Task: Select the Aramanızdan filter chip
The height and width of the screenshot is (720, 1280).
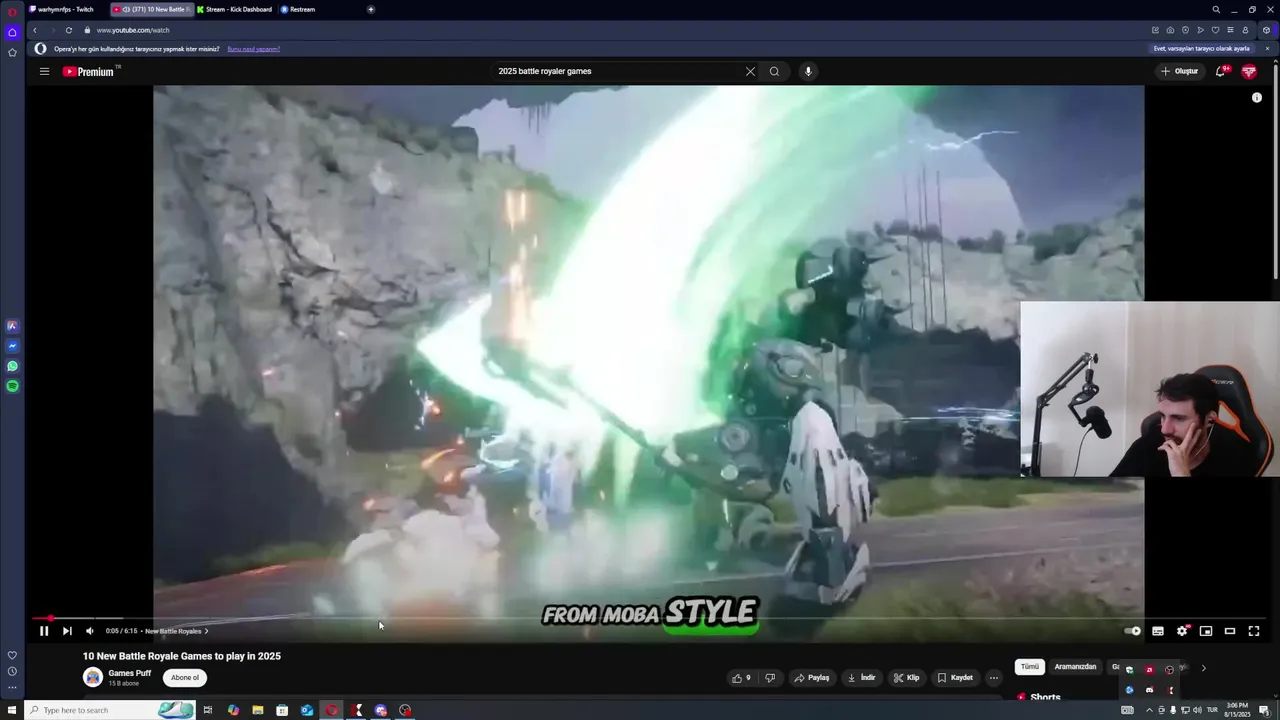Action: pyautogui.click(x=1076, y=667)
